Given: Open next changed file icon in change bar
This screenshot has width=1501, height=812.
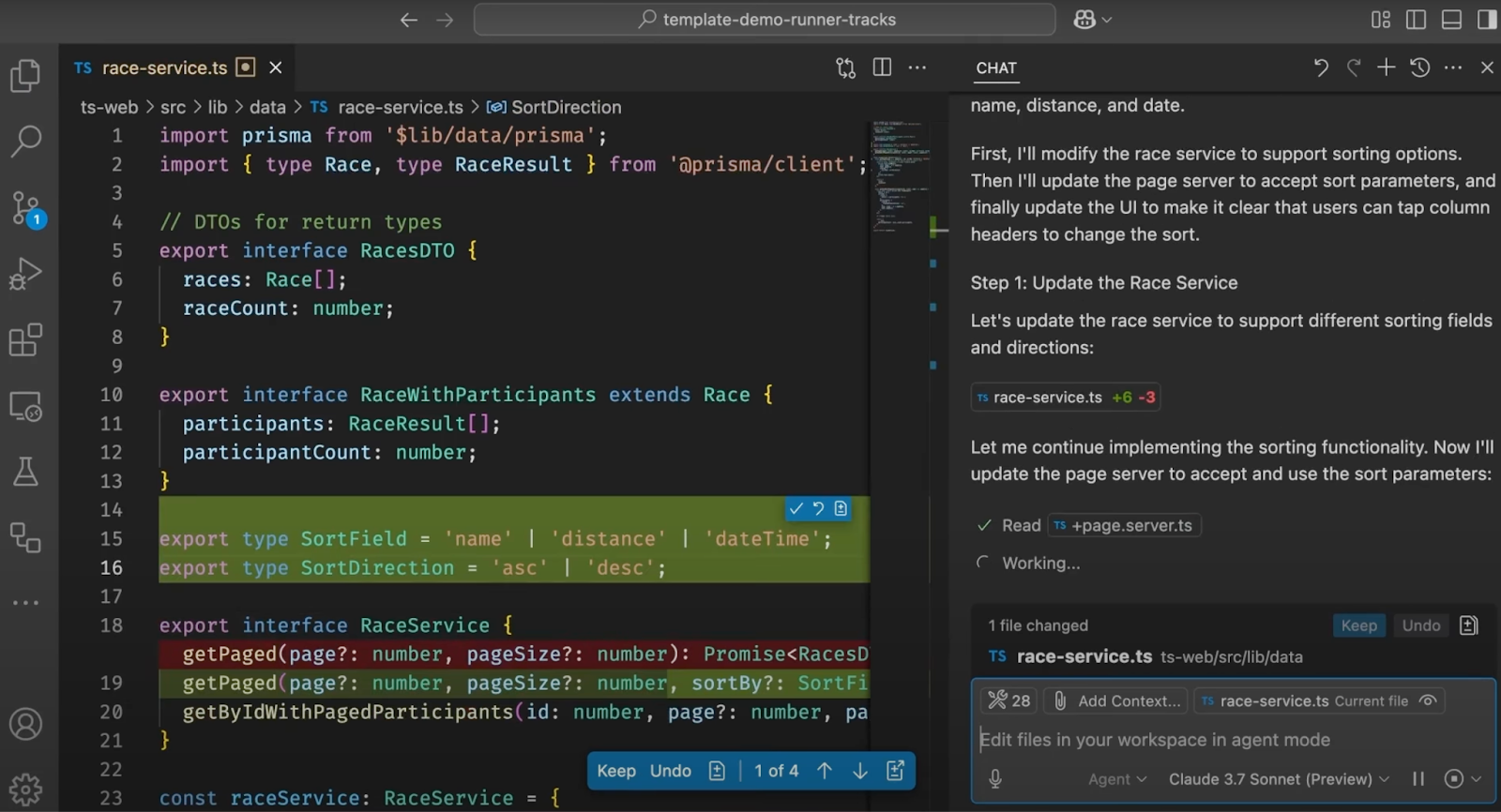Looking at the screenshot, I should pyautogui.click(x=895, y=771).
